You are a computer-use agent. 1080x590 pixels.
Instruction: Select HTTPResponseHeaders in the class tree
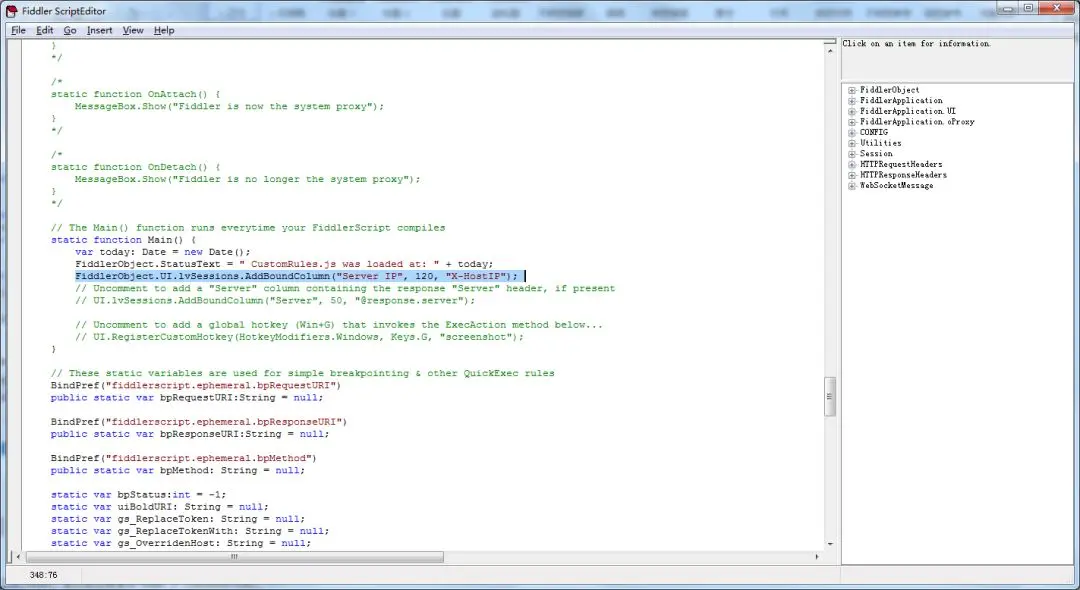click(x=903, y=176)
